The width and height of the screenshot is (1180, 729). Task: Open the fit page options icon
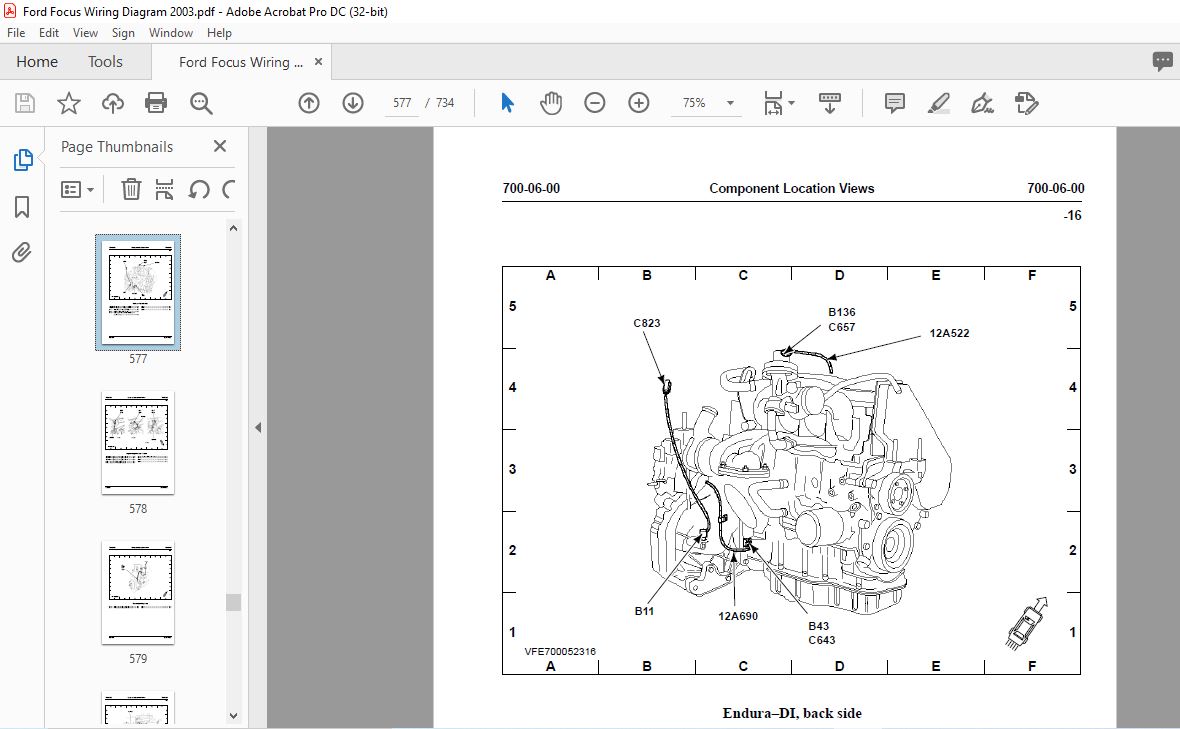coord(773,103)
